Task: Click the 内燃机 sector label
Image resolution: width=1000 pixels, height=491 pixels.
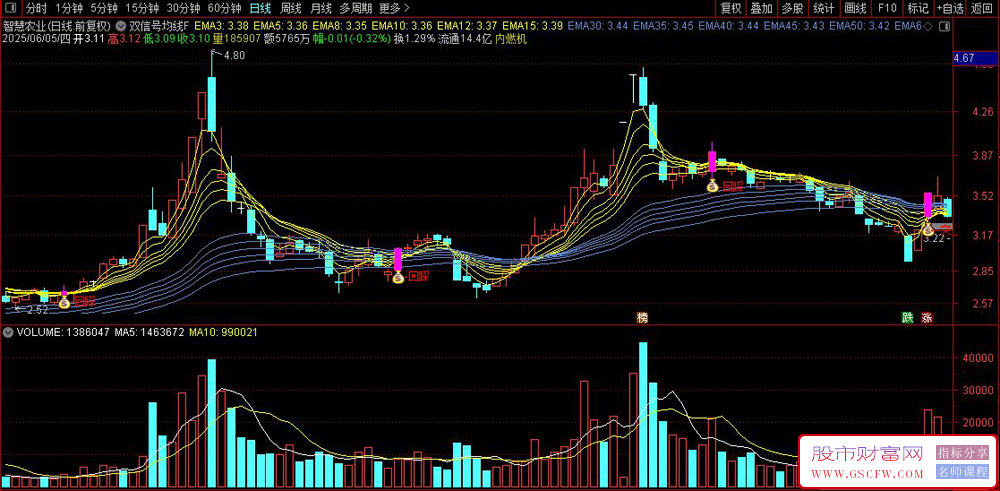Action: point(511,39)
